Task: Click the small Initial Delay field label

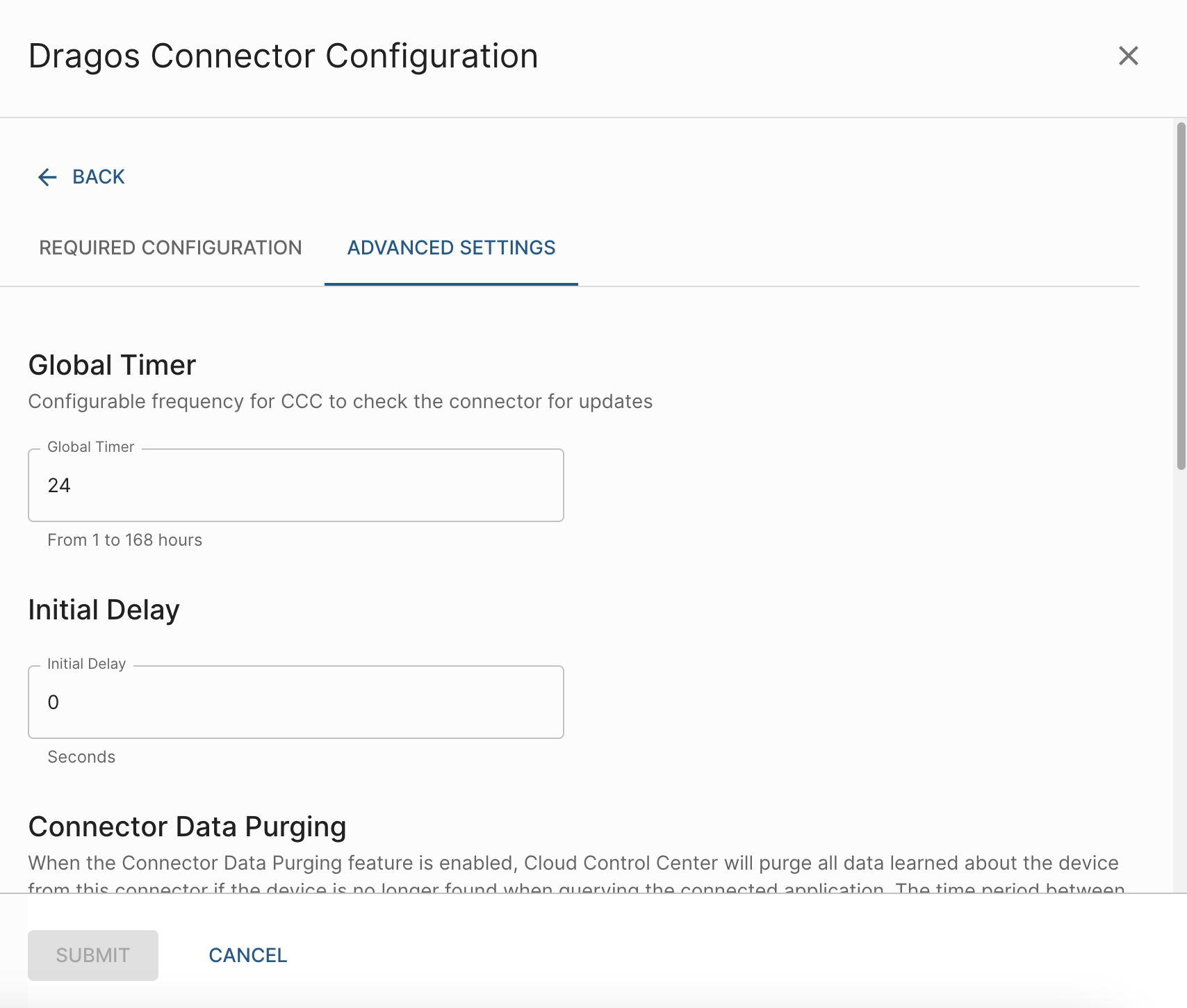Action: click(86, 664)
